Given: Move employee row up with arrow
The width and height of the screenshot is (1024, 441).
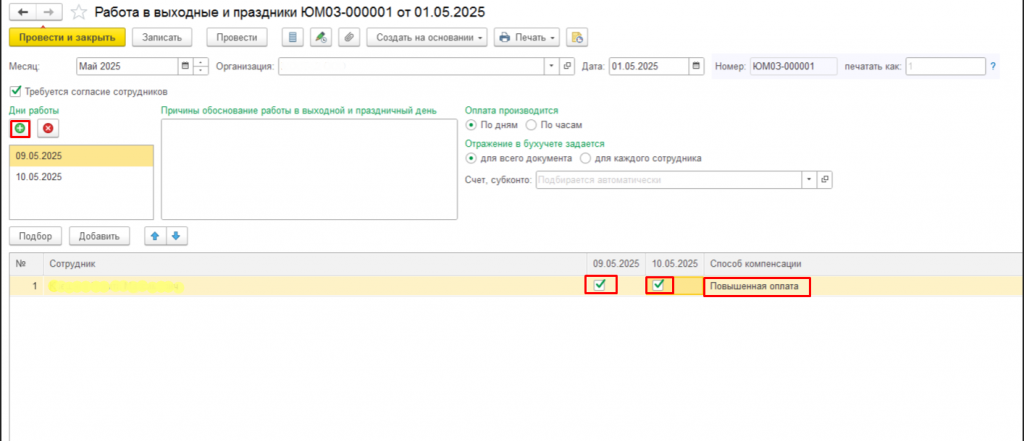Looking at the screenshot, I should (155, 237).
